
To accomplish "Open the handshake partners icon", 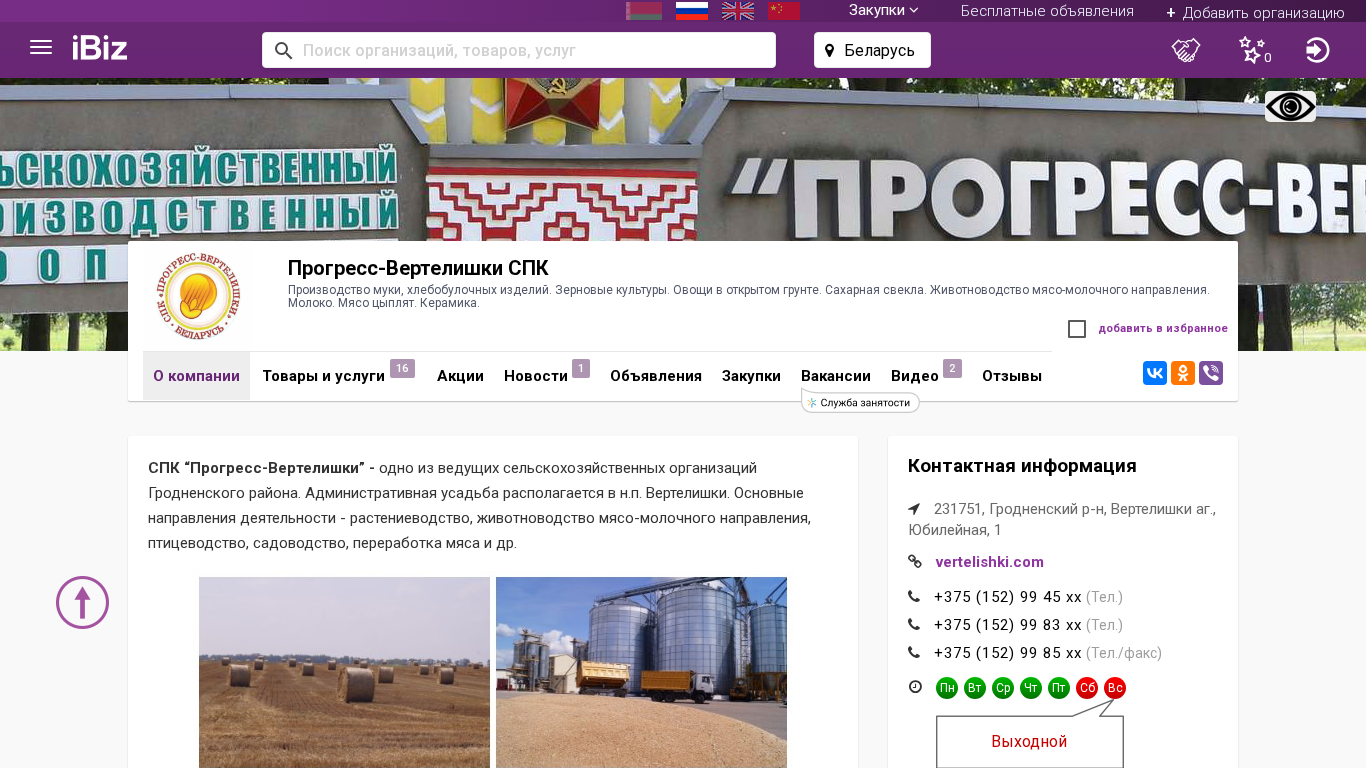I will [1186, 50].
